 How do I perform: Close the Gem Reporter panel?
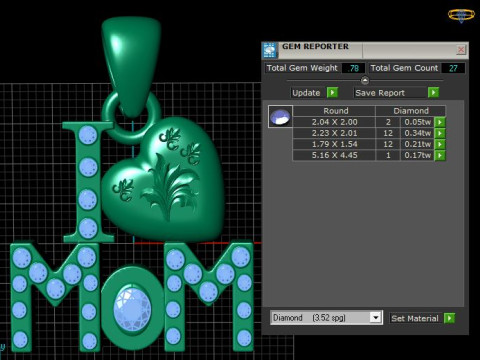(461, 50)
